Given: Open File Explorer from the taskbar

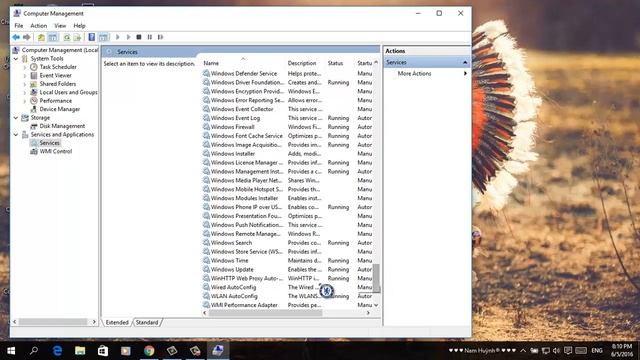Looking at the screenshot, I should (x=80, y=351).
